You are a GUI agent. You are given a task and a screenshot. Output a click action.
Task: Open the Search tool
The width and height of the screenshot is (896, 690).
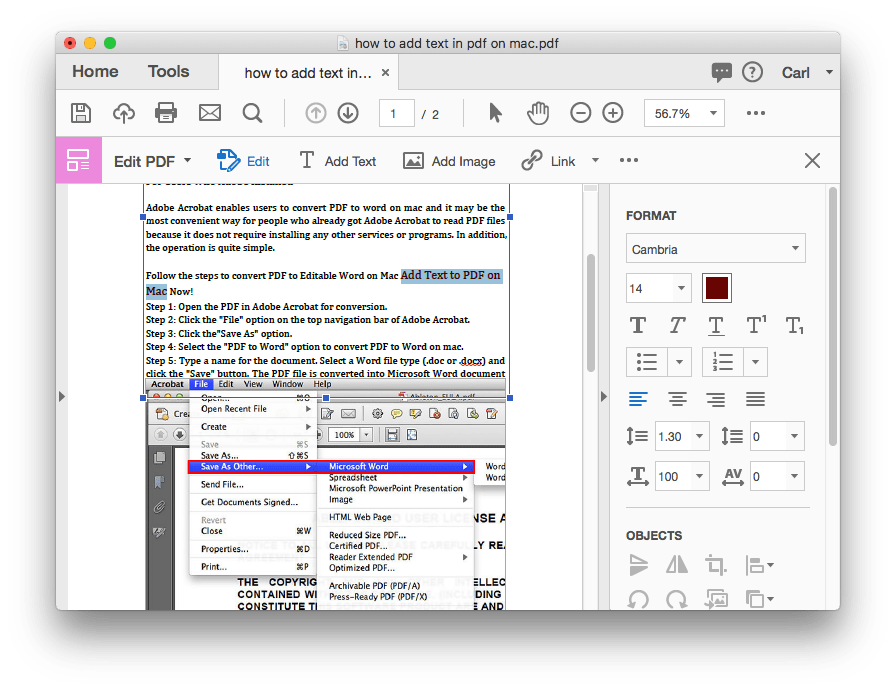pyautogui.click(x=252, y=113)
